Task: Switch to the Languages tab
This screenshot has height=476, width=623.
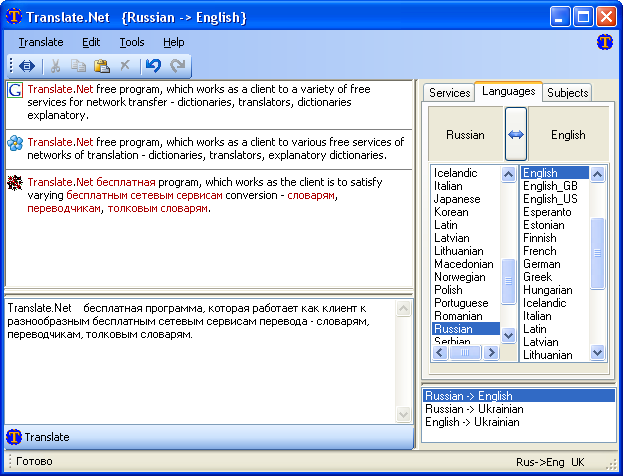Action: (509, 91)
